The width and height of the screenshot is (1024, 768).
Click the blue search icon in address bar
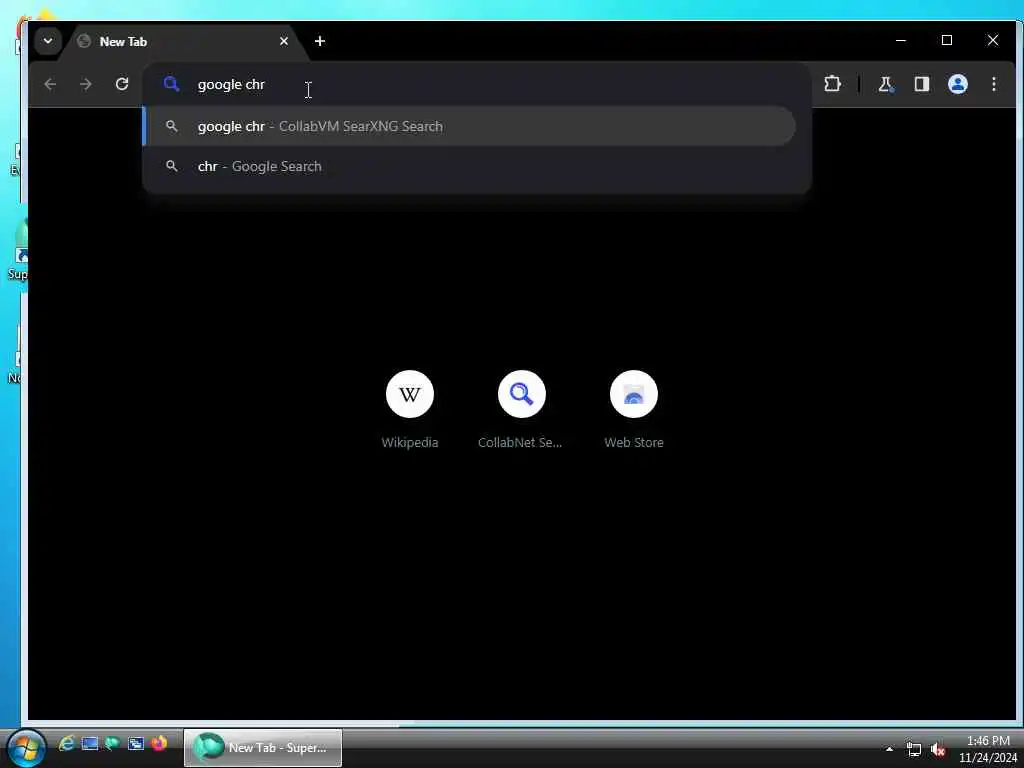click(171, 84)
